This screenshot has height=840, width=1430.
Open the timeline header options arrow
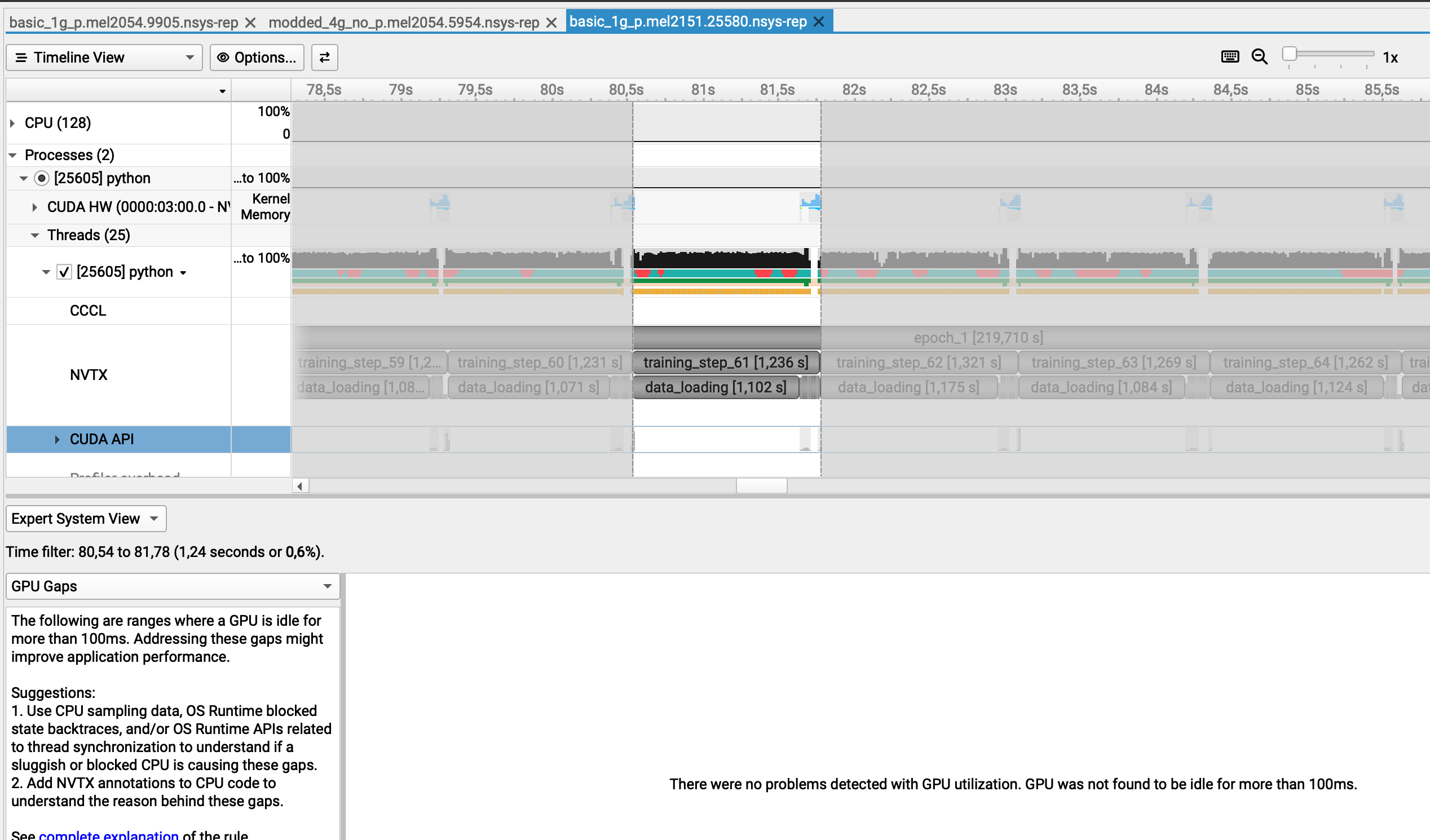tap(222, 91)
